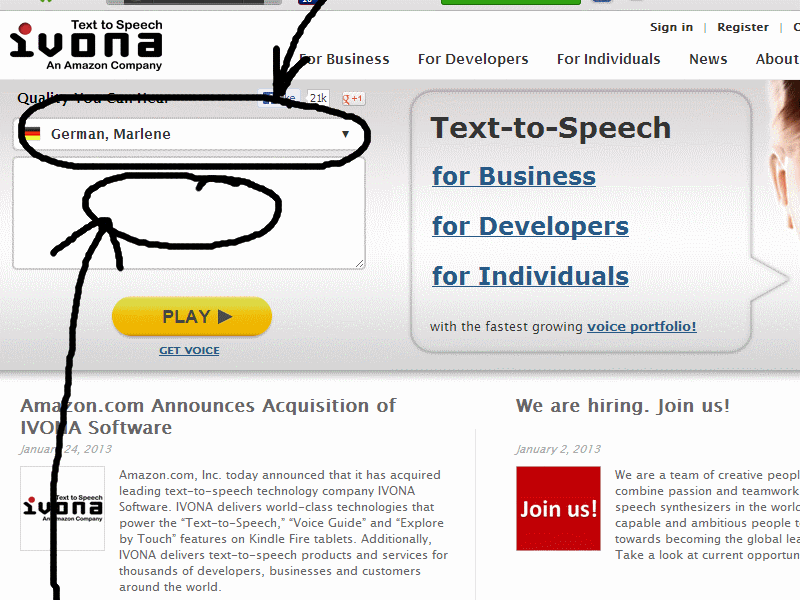Screen dimensions: 800x600
Task: Open the News menu item
Action: pyautogui.click(x=708, y=59)
